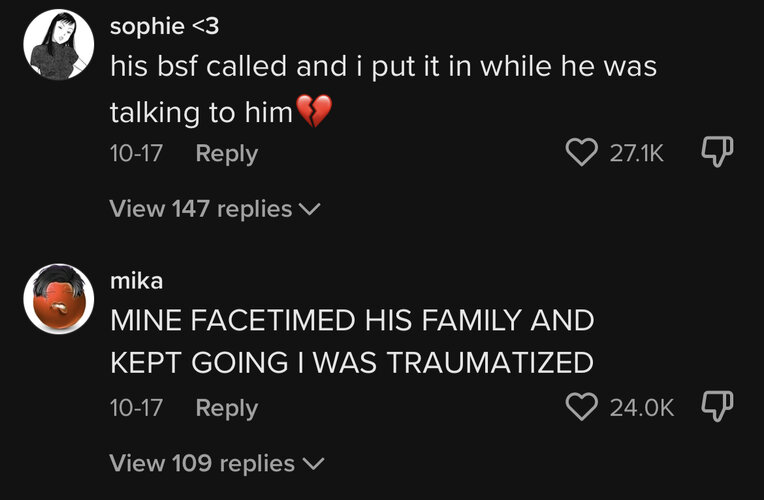The width and height of the screenshot is (764, 500).
Task: Click the 27.1K like count
Action: point(636,154)
